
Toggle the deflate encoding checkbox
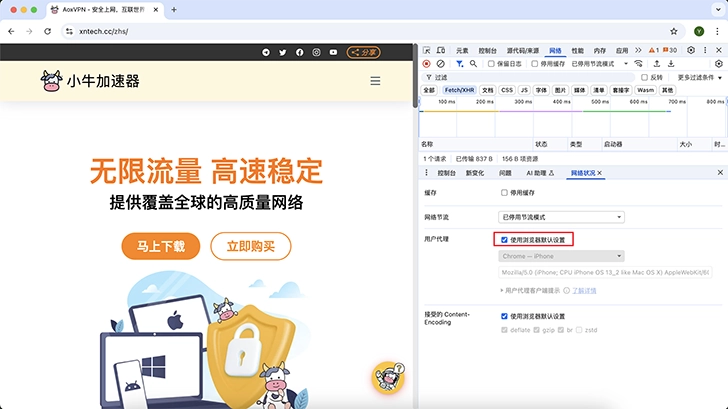504,330
